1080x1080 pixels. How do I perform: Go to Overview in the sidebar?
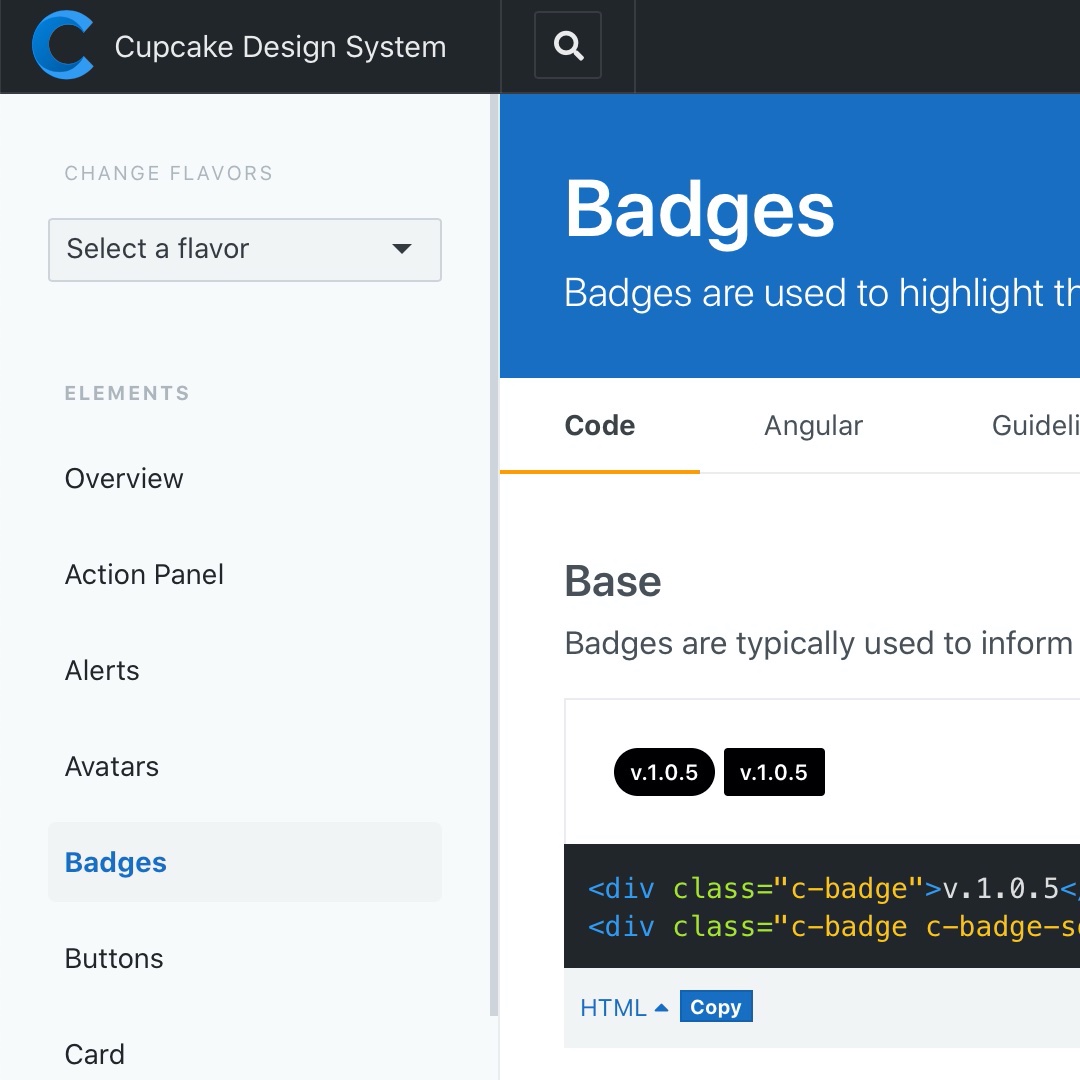coord(124,479)
